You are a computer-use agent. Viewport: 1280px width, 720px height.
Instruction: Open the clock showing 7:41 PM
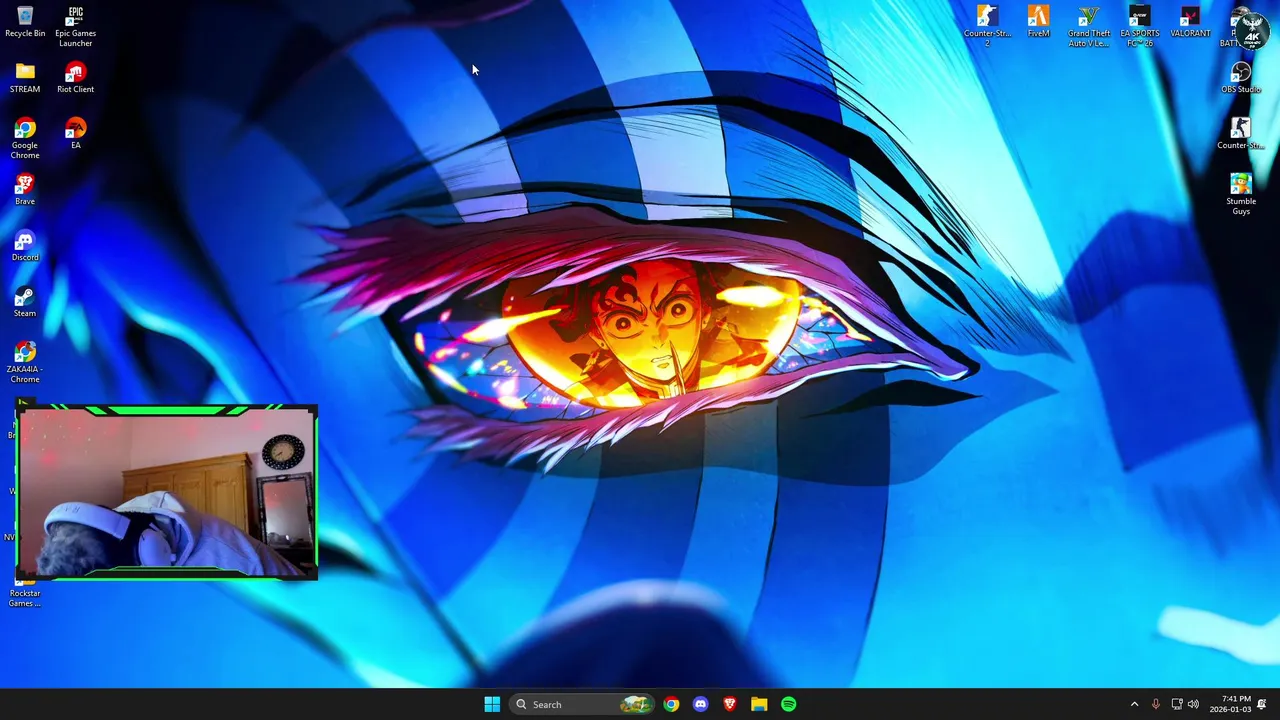(1231, 704)
